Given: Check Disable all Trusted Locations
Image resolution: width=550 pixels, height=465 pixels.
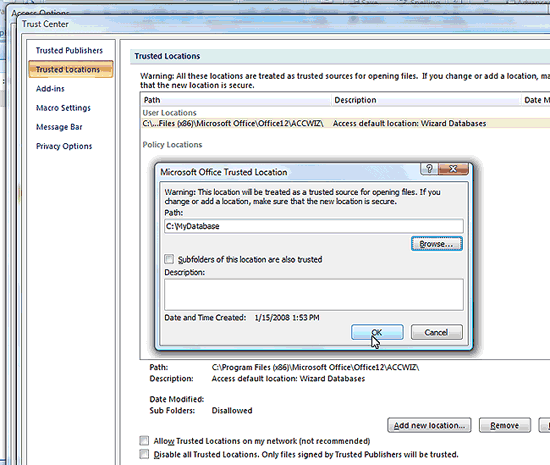Looking at the screenshot, I should [144, 454].
